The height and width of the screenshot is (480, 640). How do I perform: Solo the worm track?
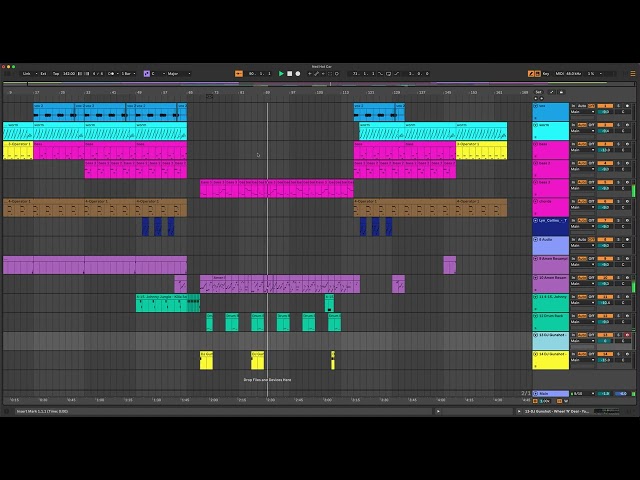pos(618,125)
